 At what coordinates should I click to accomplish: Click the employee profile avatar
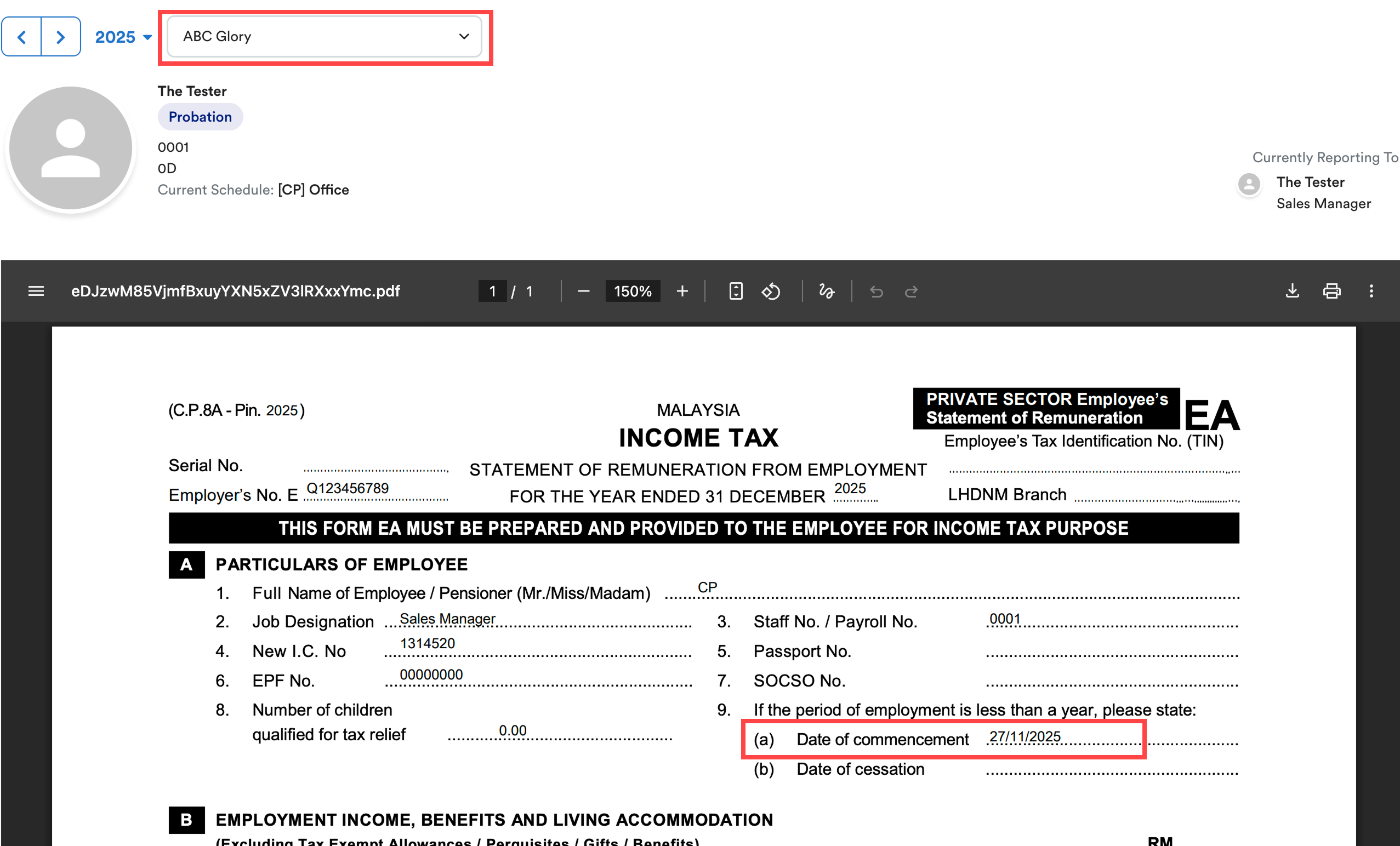coord(71,148)
